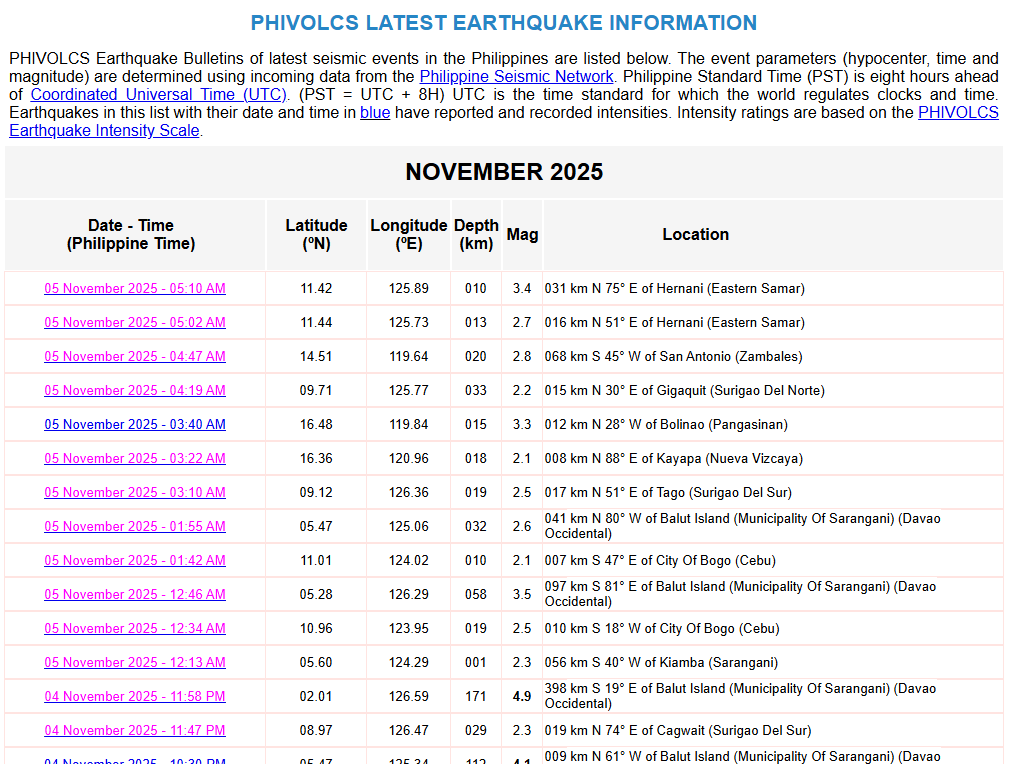Click the Longitude column header
The height and width of the screenshot is (764, 1009).
click(409, 234)
